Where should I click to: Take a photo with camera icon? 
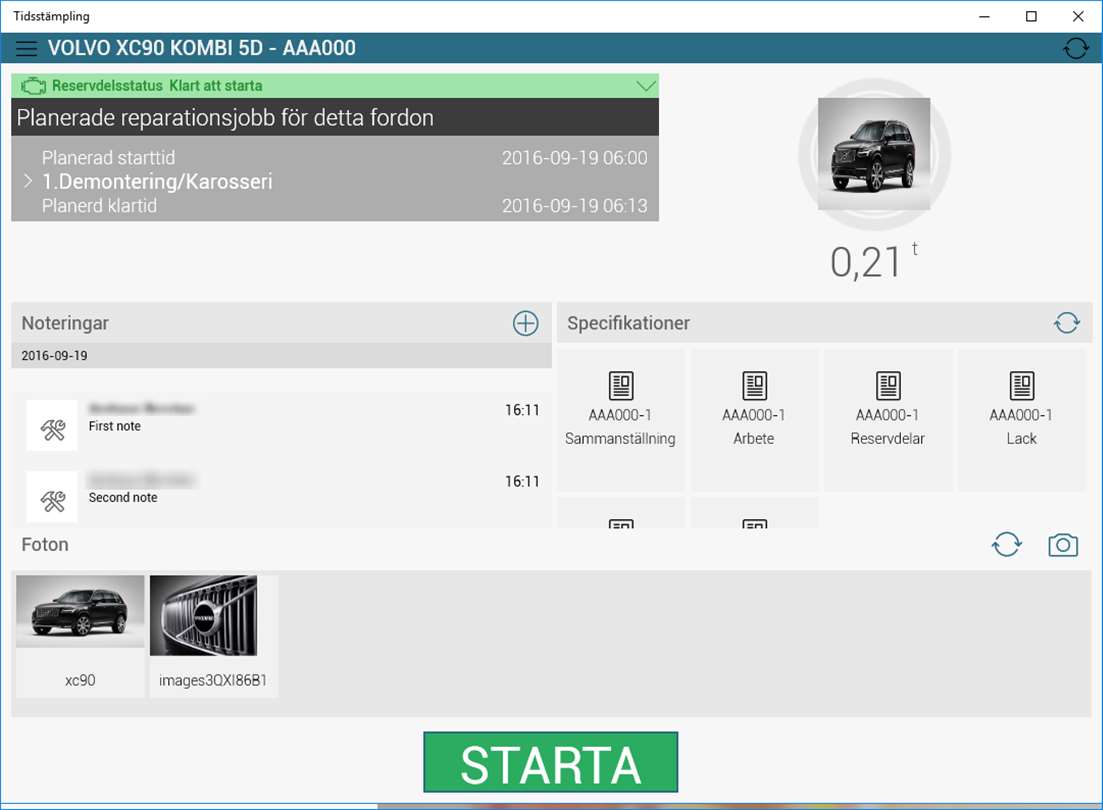1063,545
